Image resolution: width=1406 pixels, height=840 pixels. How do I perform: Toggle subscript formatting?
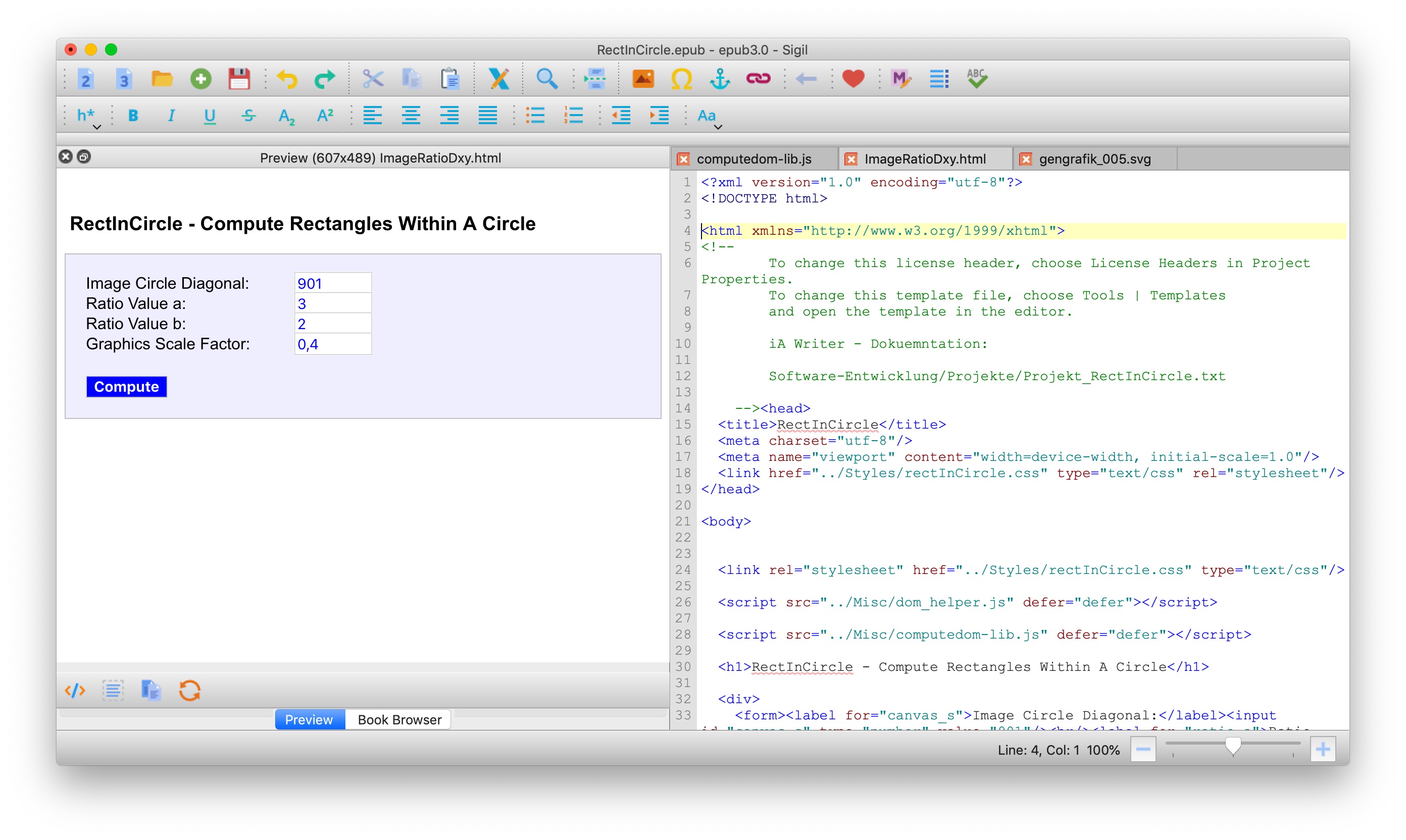pyautogui.click(x=286, y=117)
